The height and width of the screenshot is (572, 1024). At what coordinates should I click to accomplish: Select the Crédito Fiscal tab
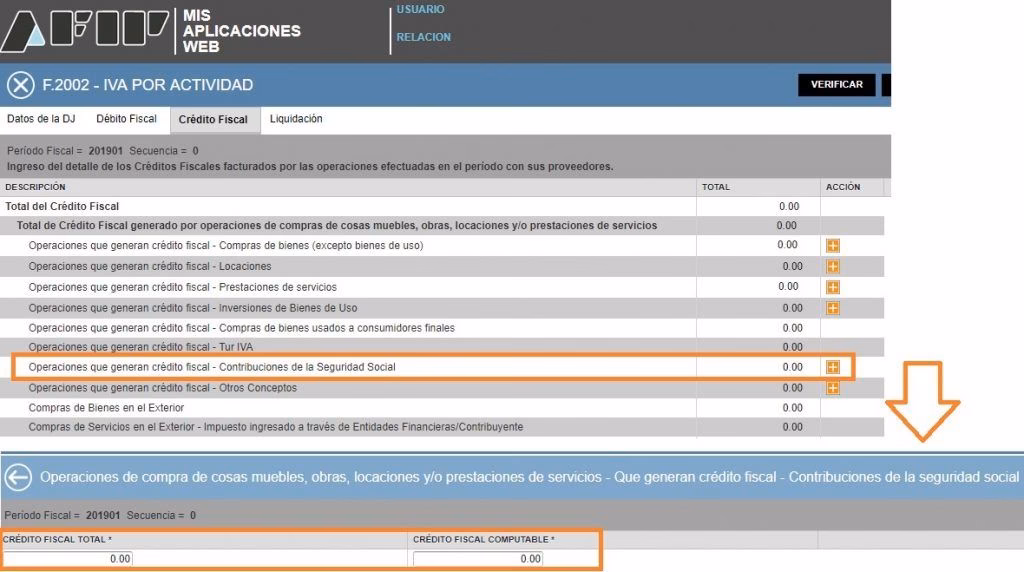pyautogui.click(x=214, y=119)
